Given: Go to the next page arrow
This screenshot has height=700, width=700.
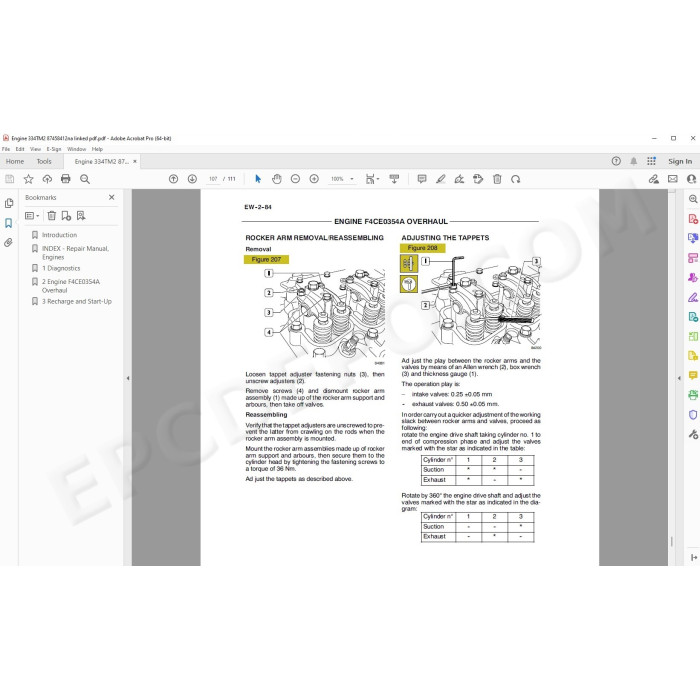Looking at the screenshot, I should [x=192, y=179].
